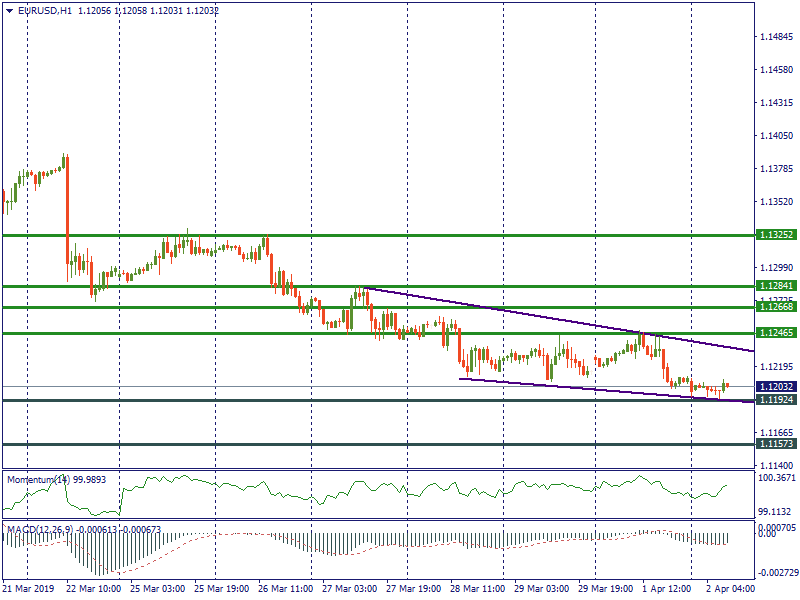800x600 pixels.
Task: Select the lower purple wedge trendline
Action: pos(600,389)
